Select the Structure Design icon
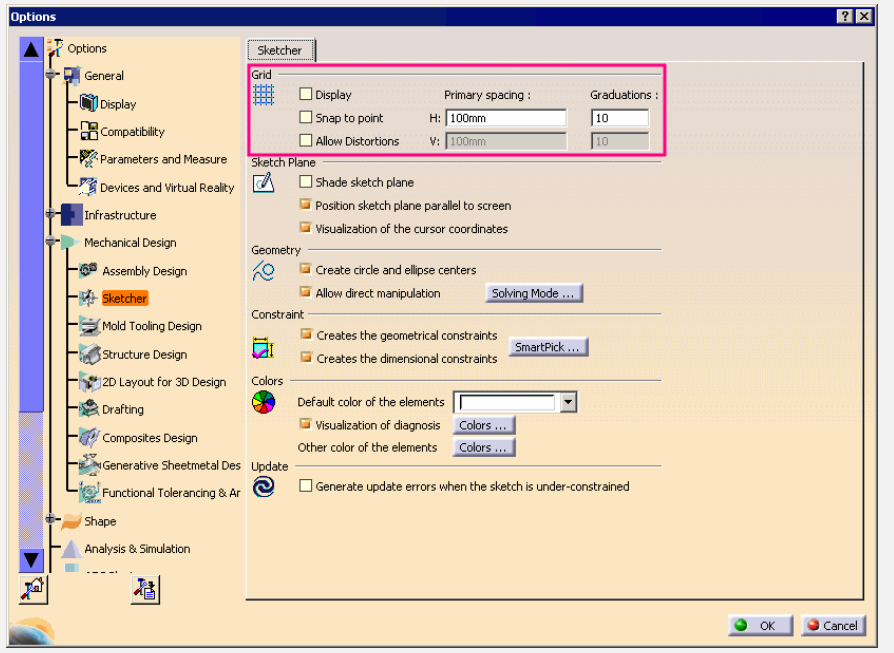 point(88,354)
